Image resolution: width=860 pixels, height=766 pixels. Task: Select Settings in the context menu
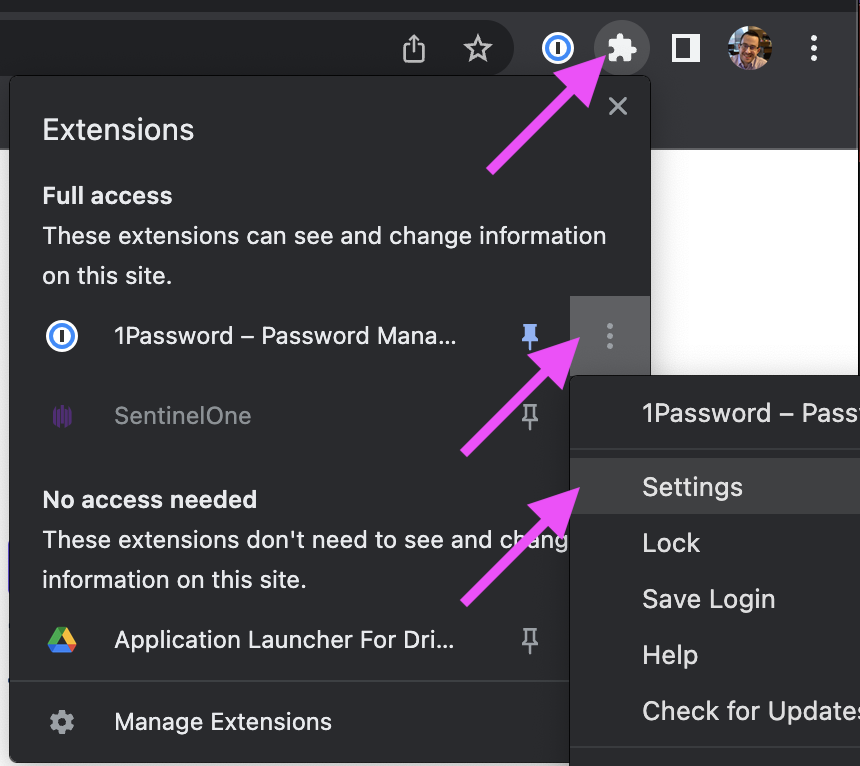692,487
